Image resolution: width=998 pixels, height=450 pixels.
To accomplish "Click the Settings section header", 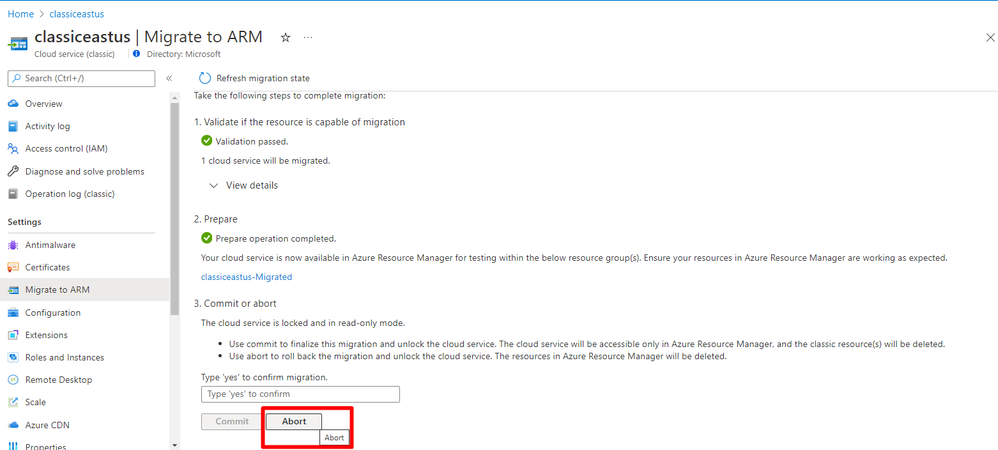I will click(24, 221).
